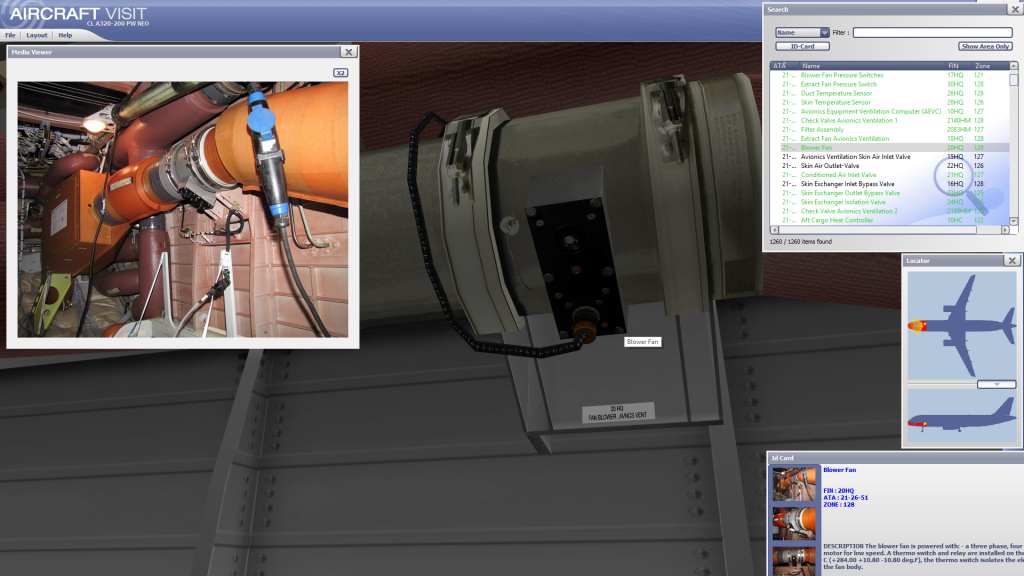Click the Show Area Only button

[x=985, y=46]
